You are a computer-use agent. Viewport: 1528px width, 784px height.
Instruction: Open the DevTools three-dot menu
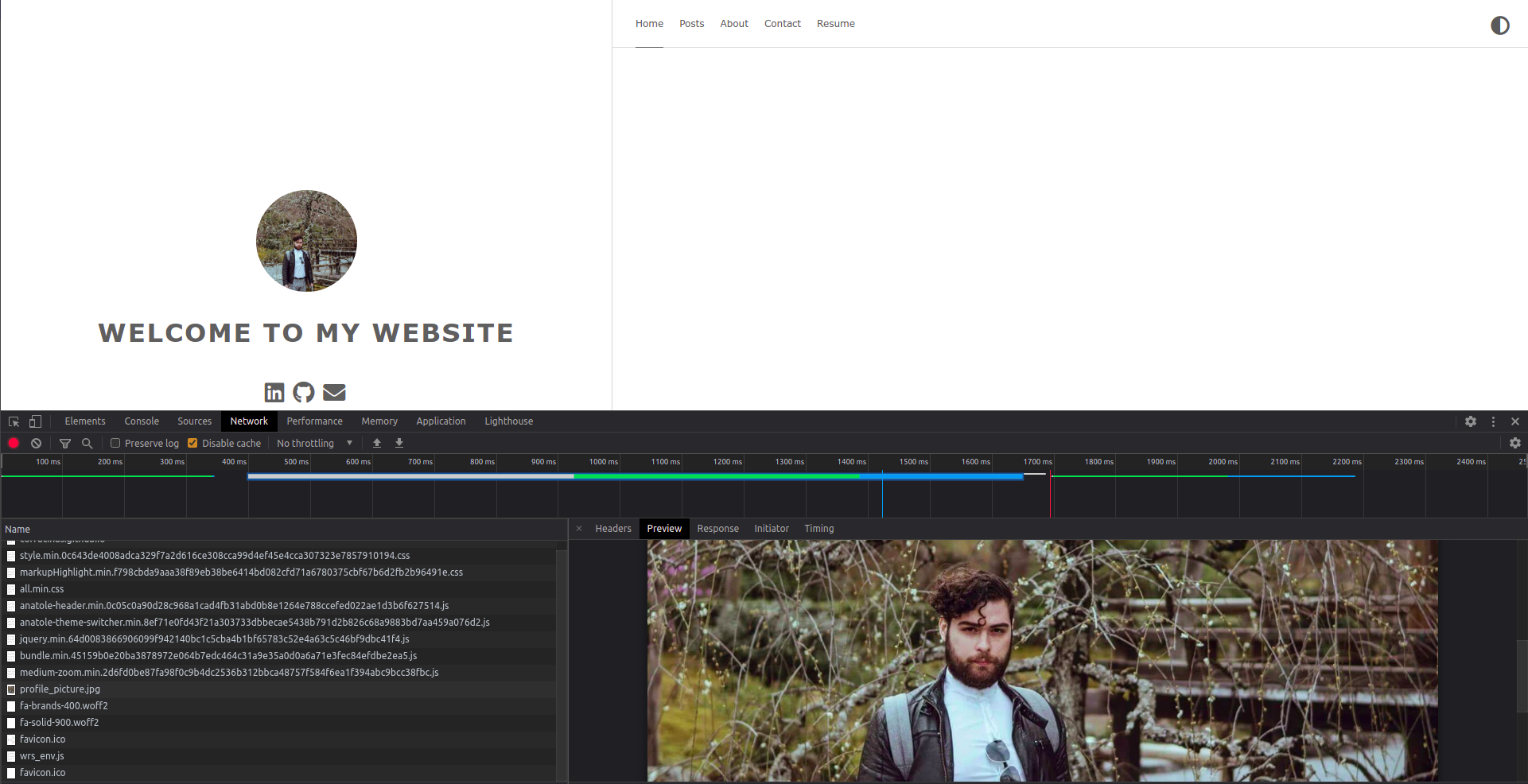(x=1493, y=421)
